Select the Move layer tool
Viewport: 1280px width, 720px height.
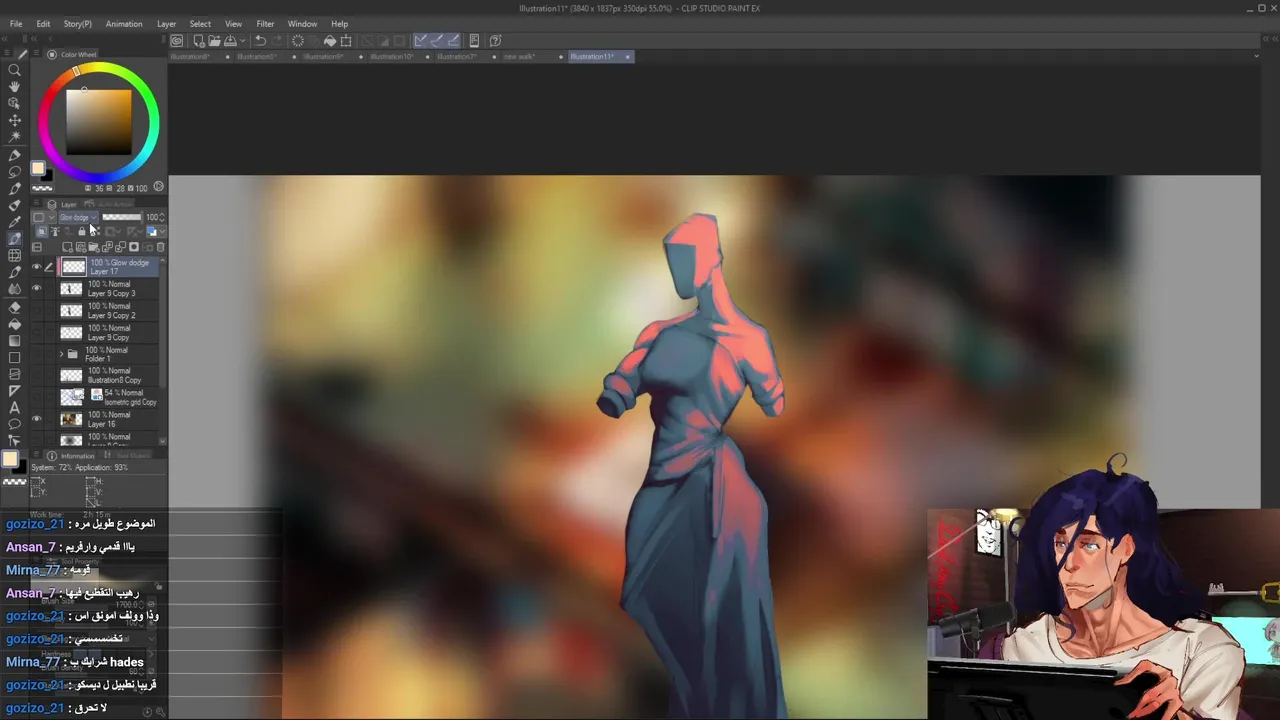14,121
